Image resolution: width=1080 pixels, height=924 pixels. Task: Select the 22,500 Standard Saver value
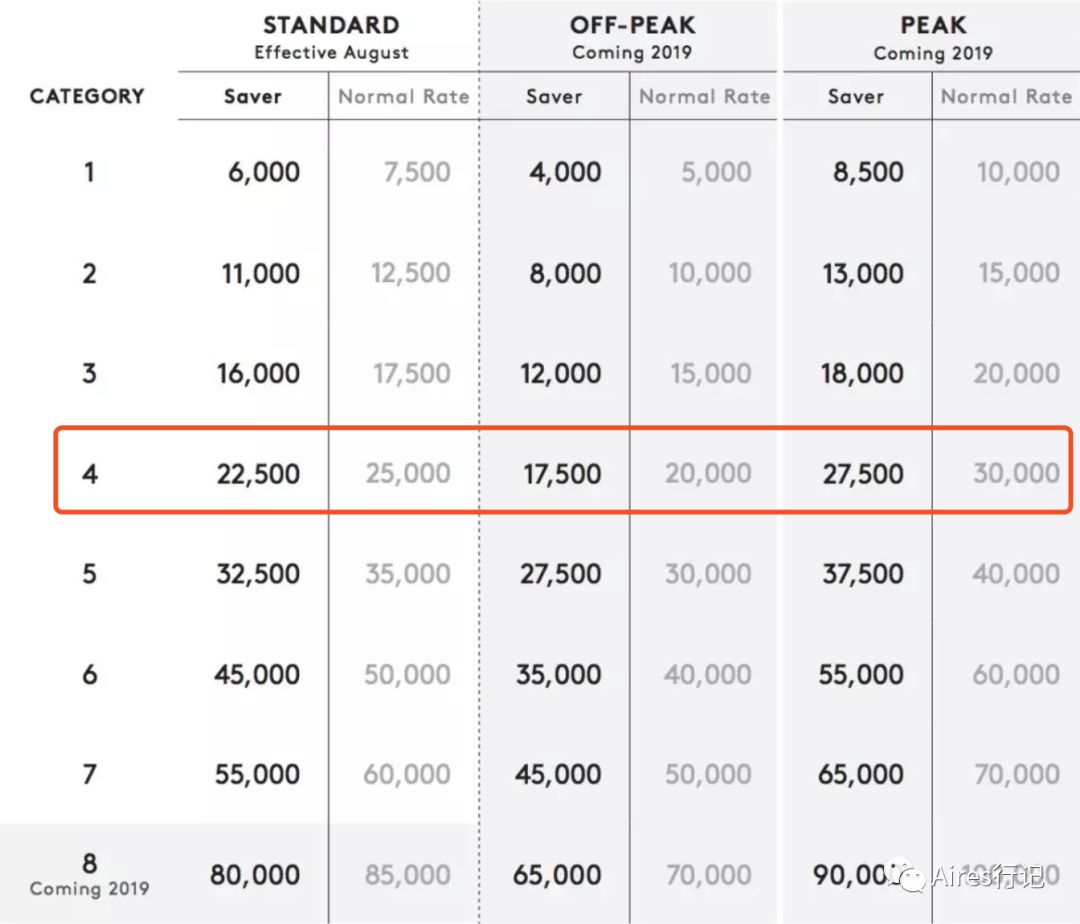(258, 474)
